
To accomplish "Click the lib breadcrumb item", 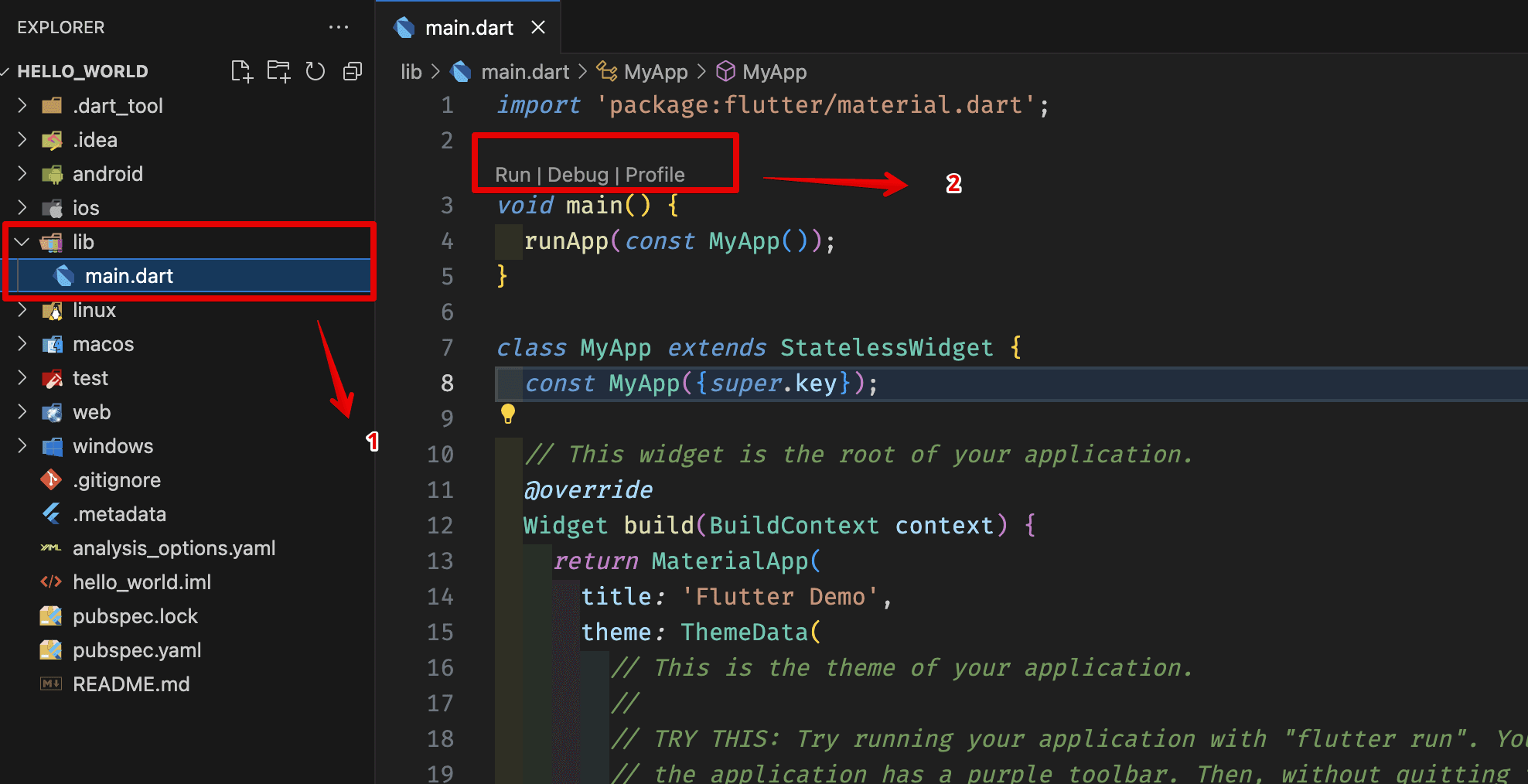I will point(411,72).
